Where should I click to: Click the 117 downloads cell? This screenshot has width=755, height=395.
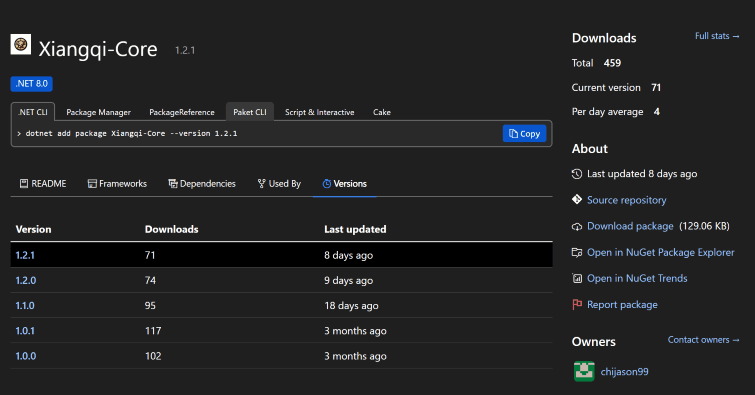click(x=153, y=331)
